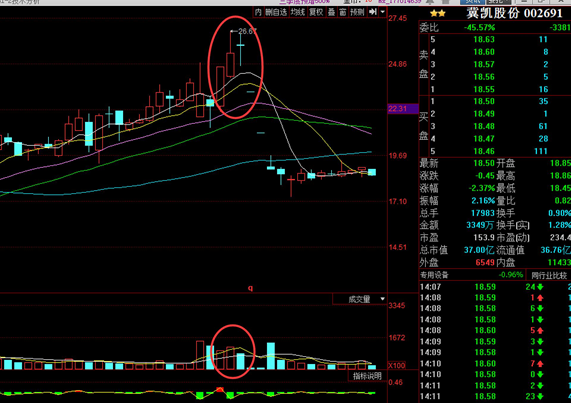The width and height of the screenshot is (571, 404).
Task: Click 删自选 to remove from watchlist
Action: coord(276,12)
